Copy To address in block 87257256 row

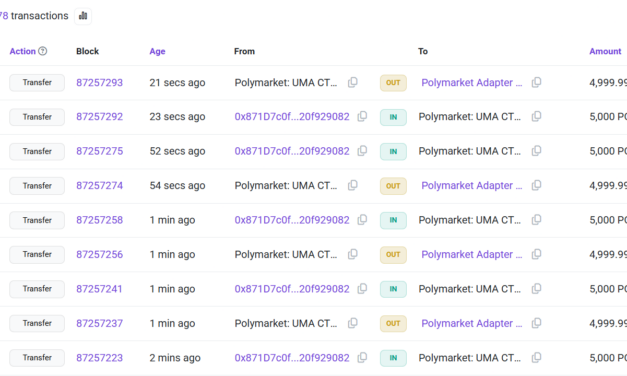pyautogui.click(x=536, y=254)
